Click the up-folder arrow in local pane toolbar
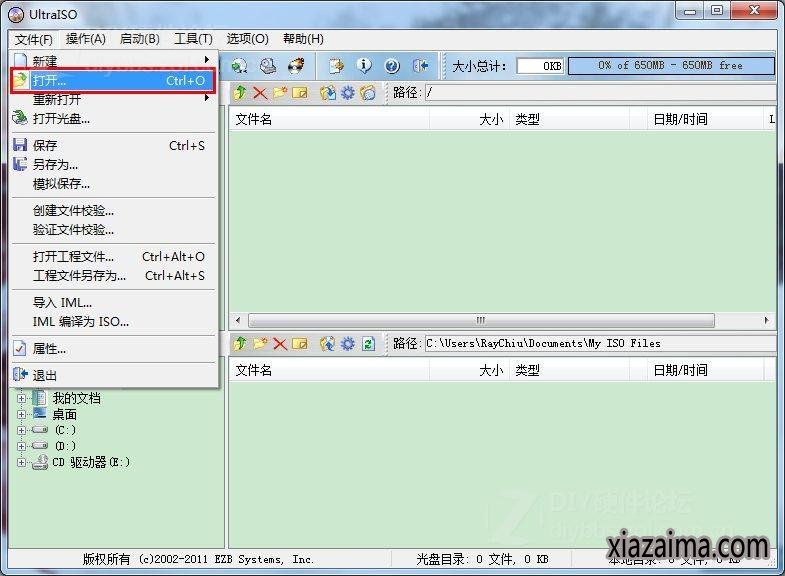 point(240,343)
